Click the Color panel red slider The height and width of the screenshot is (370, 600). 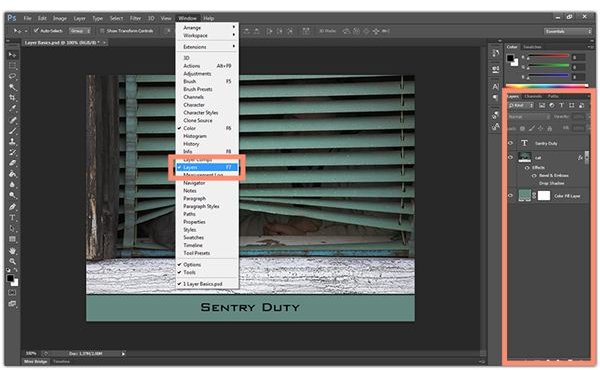pyautogui.click(x=548, y=57)
